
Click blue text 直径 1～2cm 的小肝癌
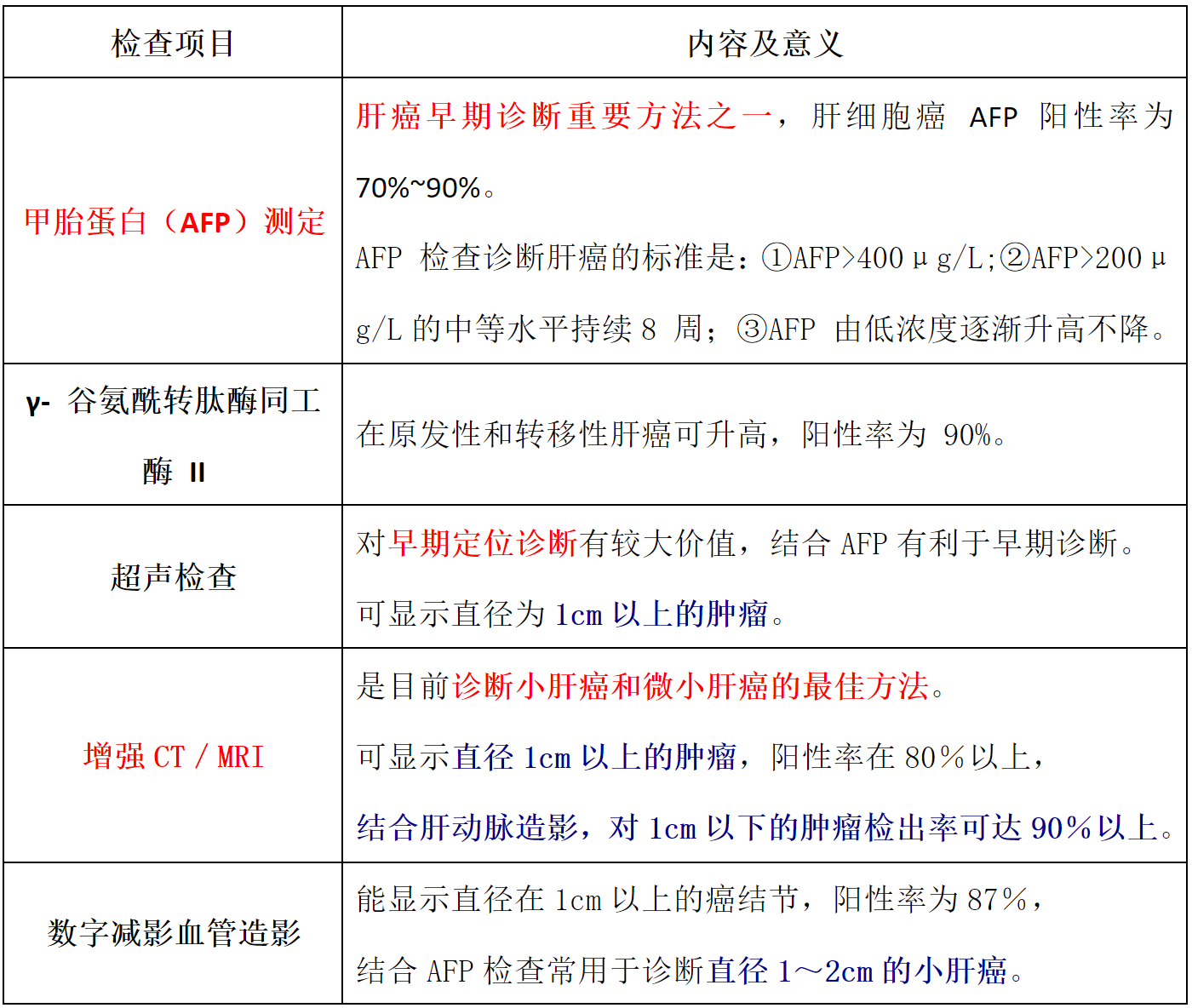point(857,971)
